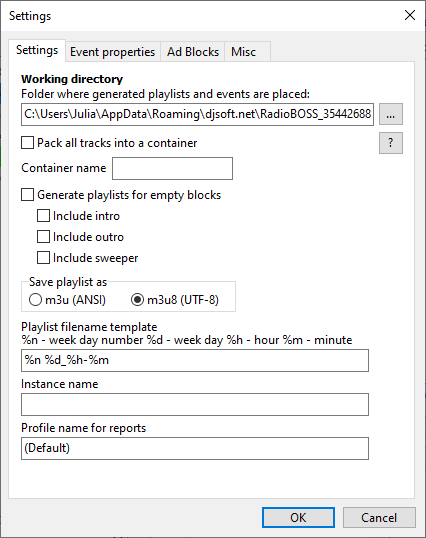
Task: Select the m3u8 (UTF-8) radio button
Action: coord(137,300)
